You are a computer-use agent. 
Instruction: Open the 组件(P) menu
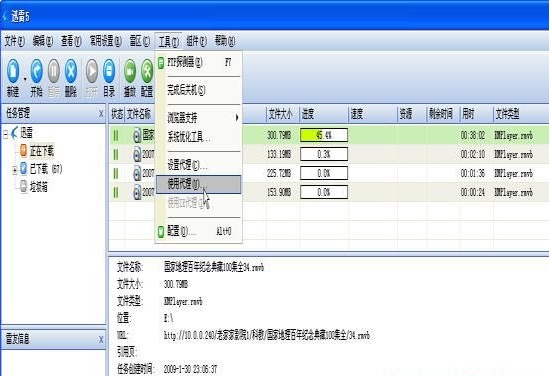coord(196,41)
